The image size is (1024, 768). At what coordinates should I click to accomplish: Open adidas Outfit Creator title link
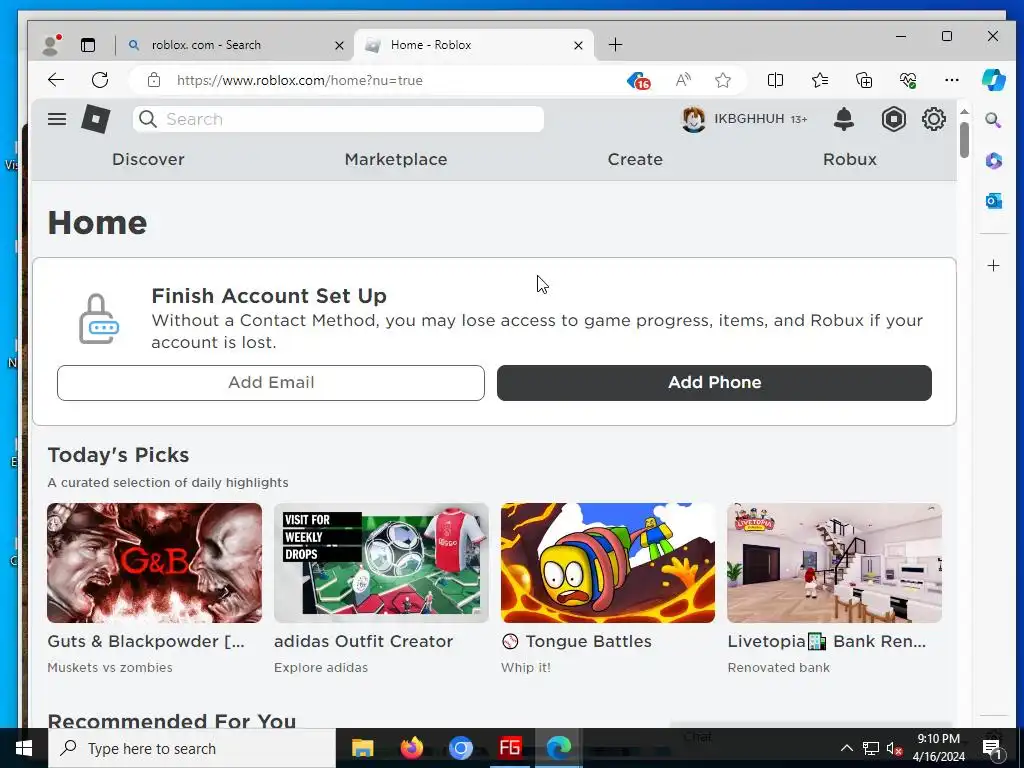coord(363,641)
